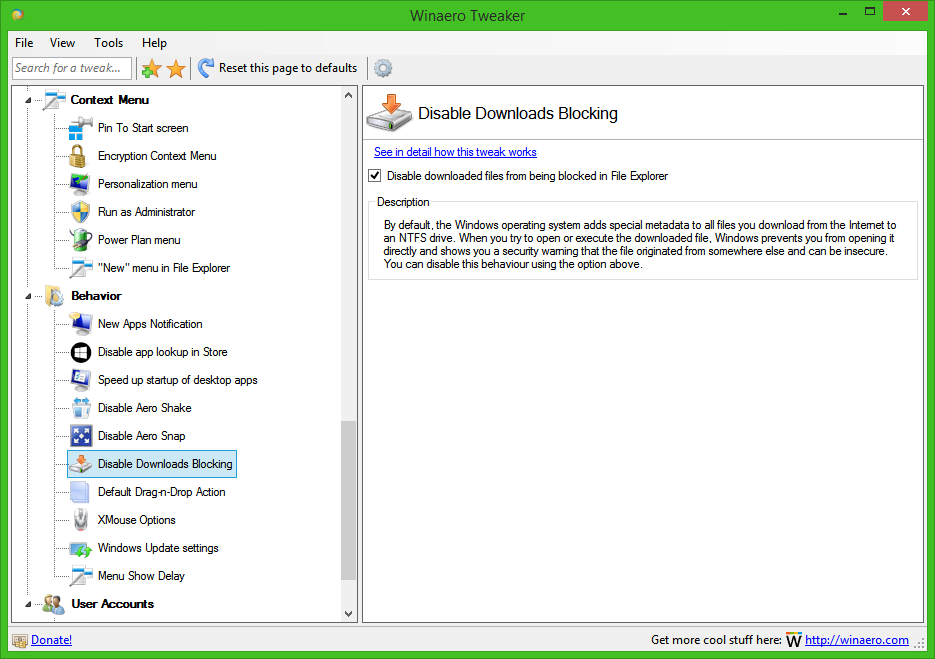Select the Context Menu category label

click(110, 100)
